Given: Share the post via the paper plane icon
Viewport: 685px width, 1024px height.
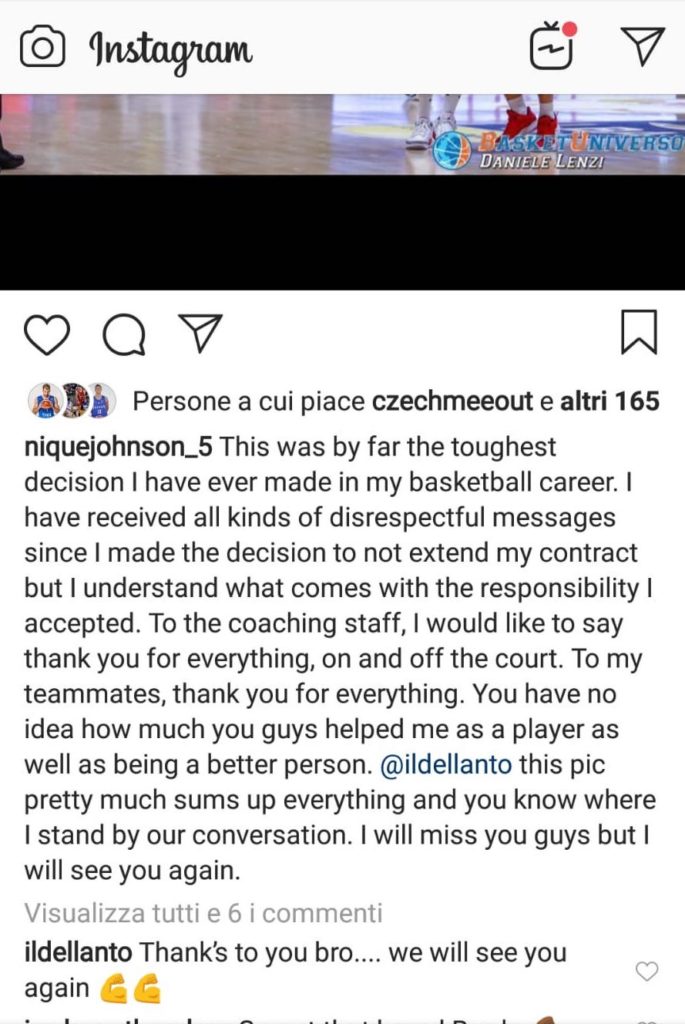Looking at the screenshot, I should pyautogui.click(x=199, y=333).
